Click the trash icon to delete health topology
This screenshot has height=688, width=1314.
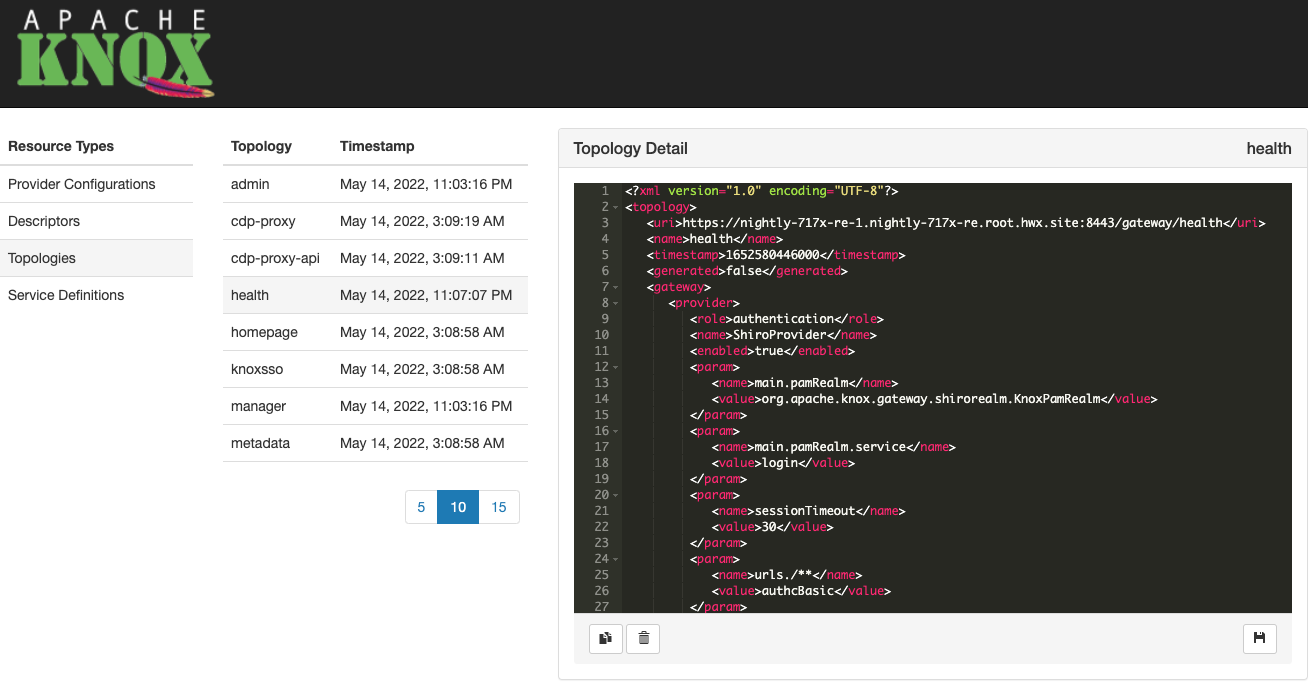pos(642,638)
